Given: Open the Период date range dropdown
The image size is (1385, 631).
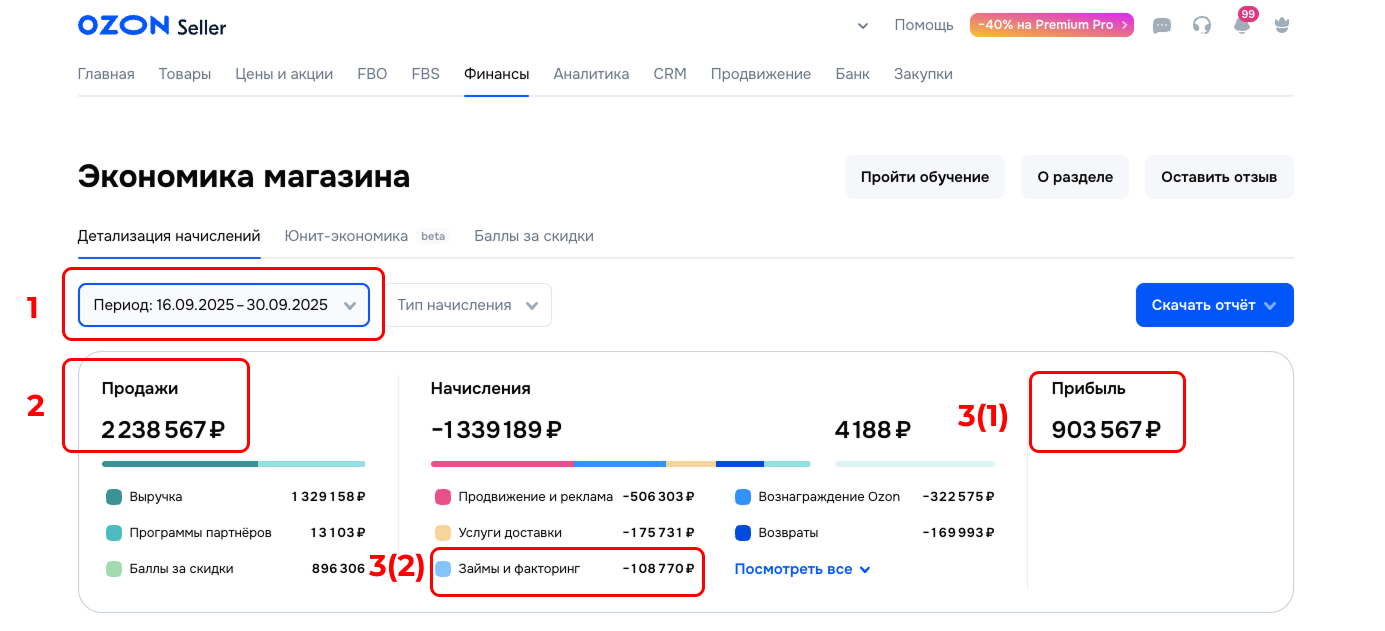Looking at the screenshot, I should [224, 305].
